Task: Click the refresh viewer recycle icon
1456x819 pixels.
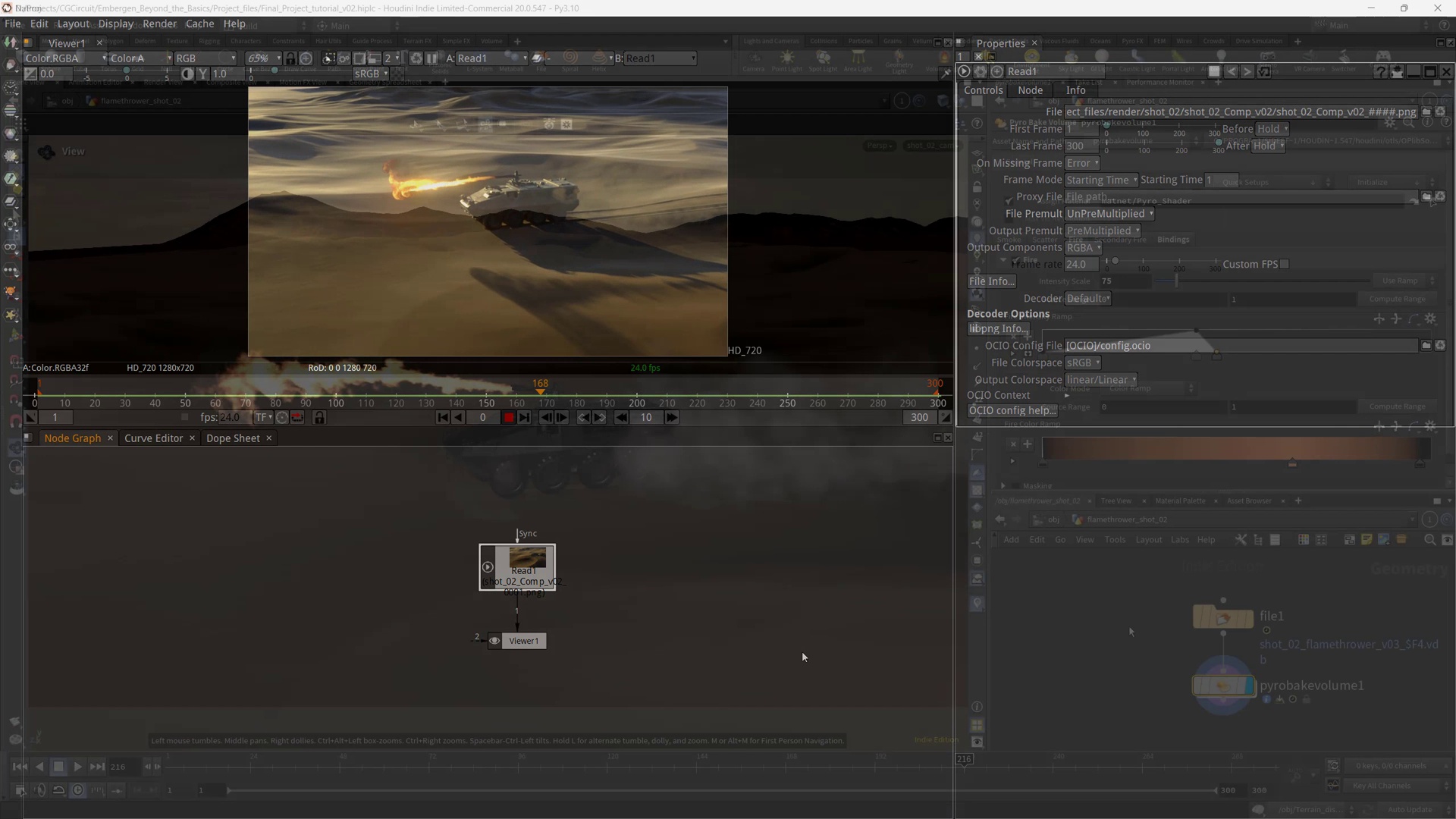Action: (x=416, y=58)
